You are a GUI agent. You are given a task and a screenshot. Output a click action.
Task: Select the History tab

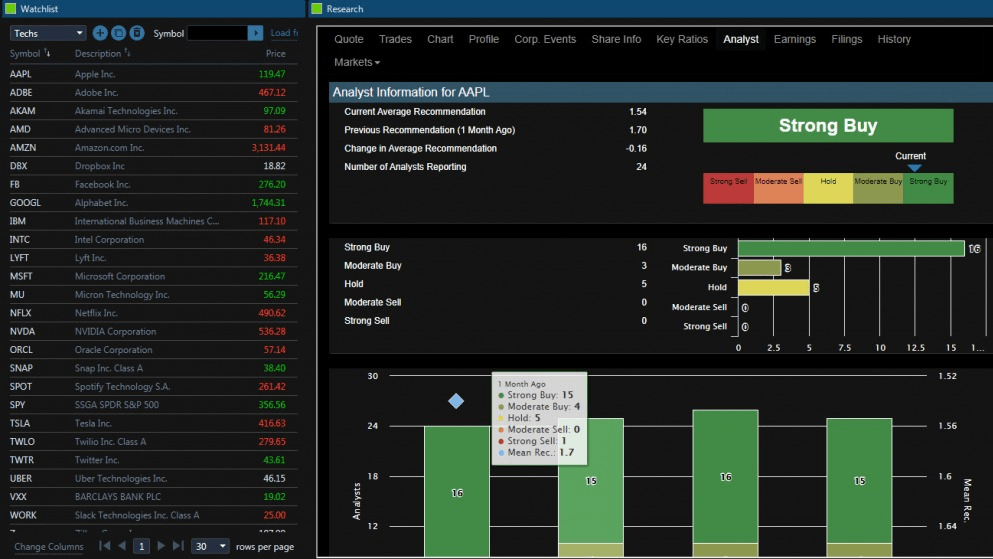tap(894, 39)
